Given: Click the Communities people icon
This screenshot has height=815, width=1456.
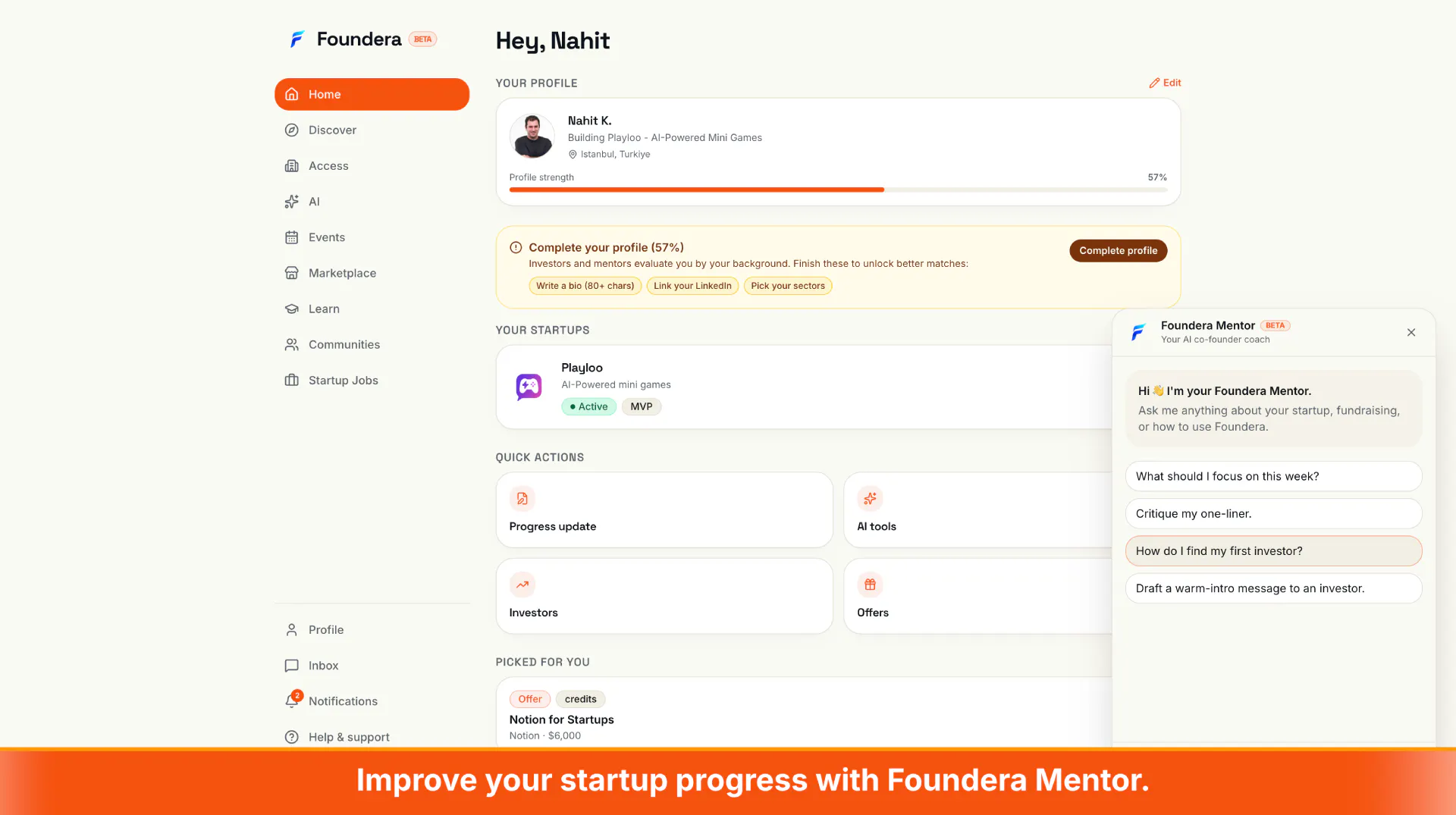Looking at the screenshot, I should (291, 345).
